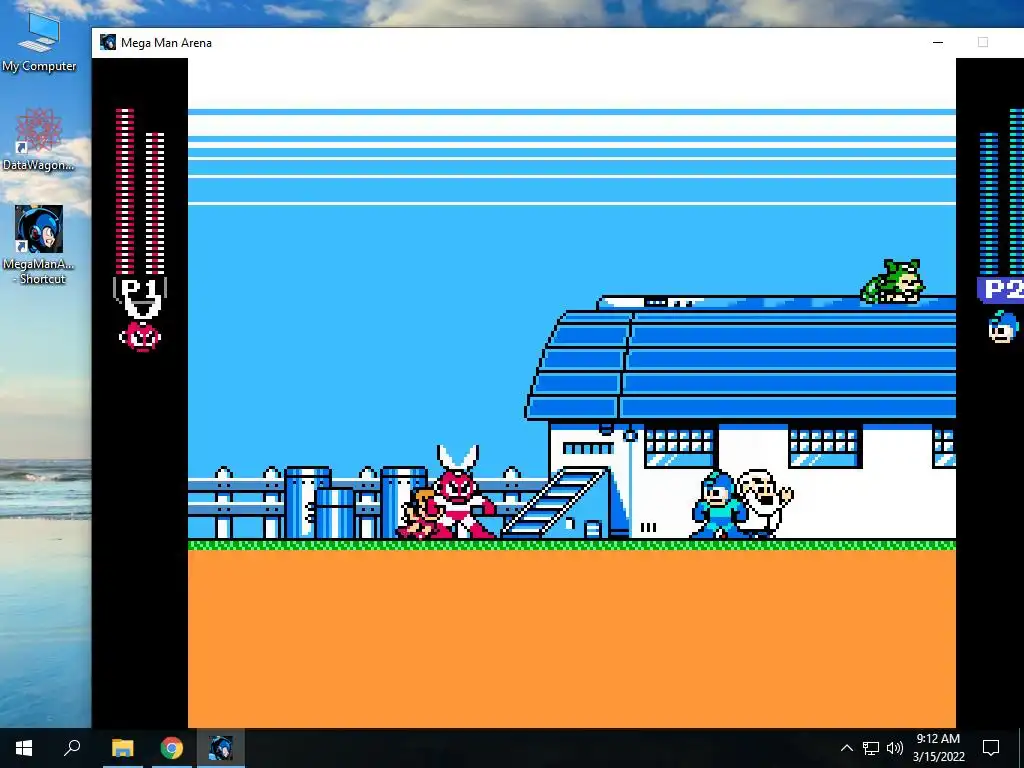Select the Mega Man Arena taskbar button

pyautogui.click(x=221, y=748)
